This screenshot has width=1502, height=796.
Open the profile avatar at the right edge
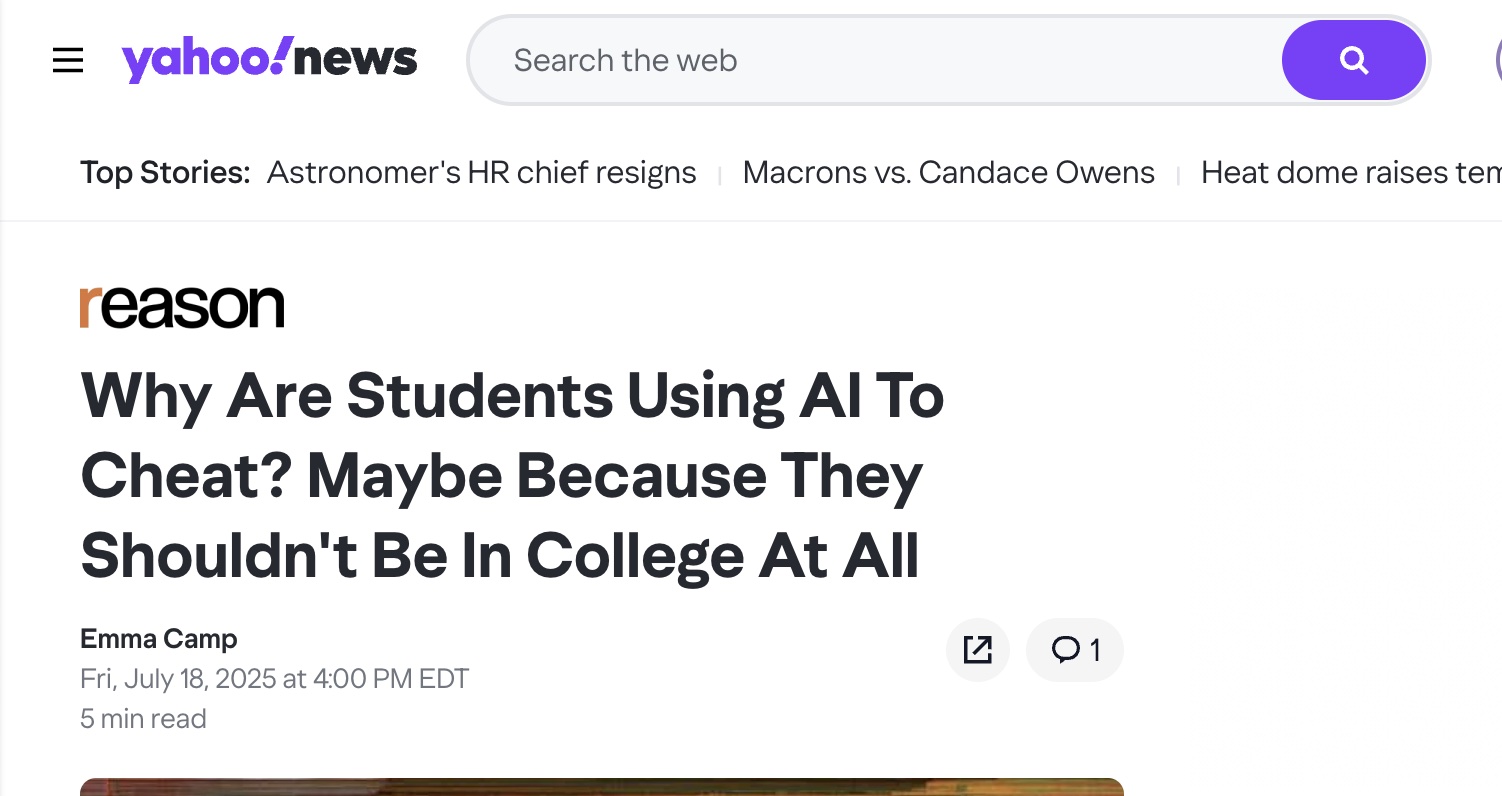point(1497,61)
